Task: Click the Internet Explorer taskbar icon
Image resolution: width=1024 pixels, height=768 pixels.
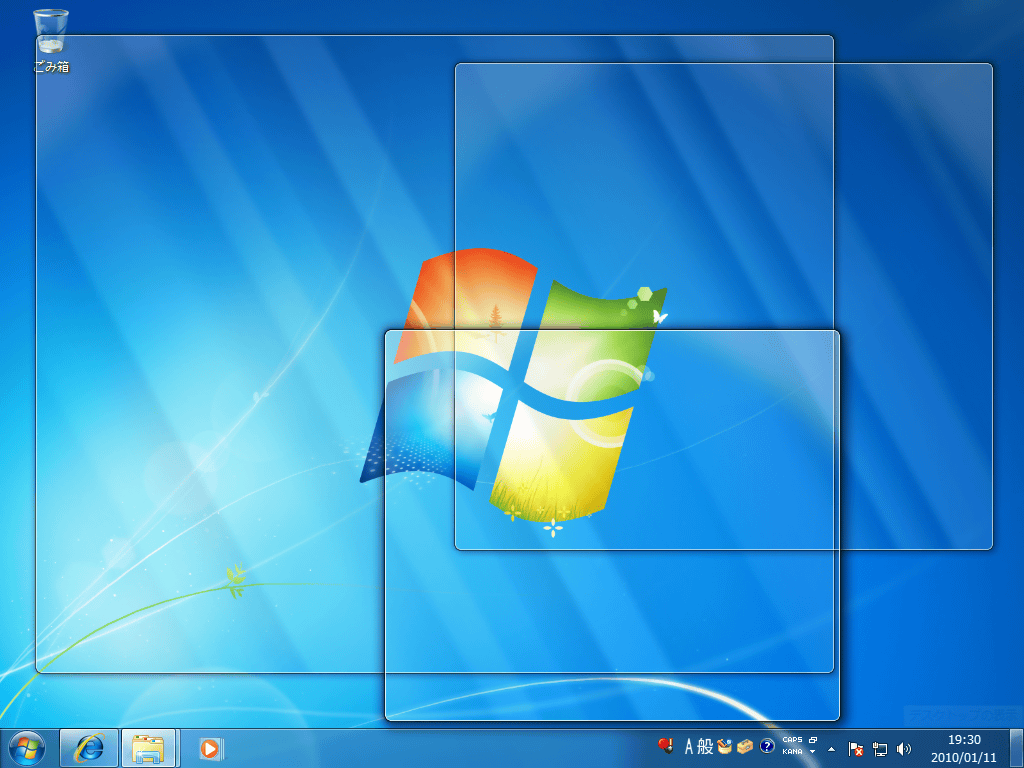Action: pos(89,747)
